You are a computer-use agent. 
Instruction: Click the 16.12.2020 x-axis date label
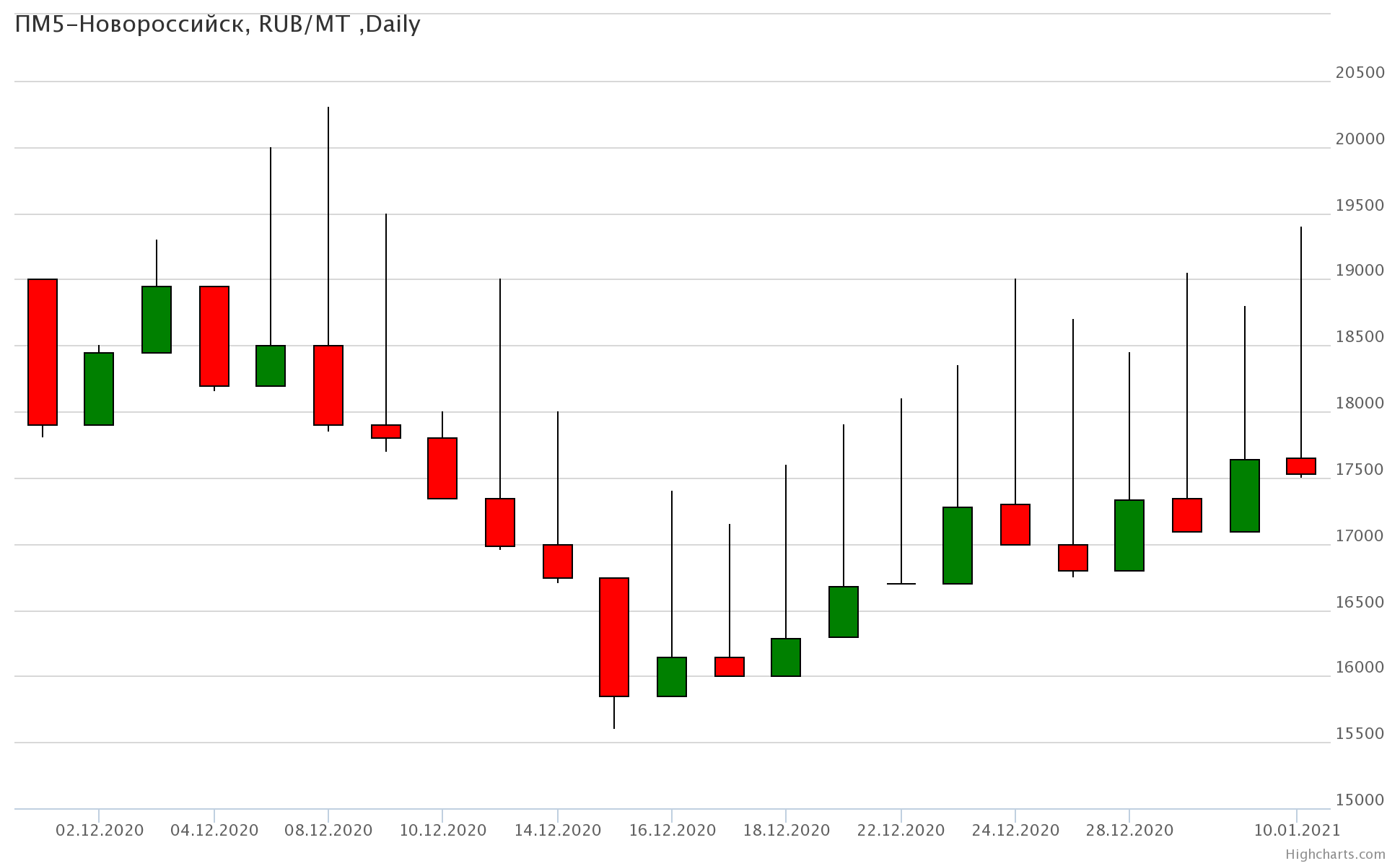coord(672,831)
